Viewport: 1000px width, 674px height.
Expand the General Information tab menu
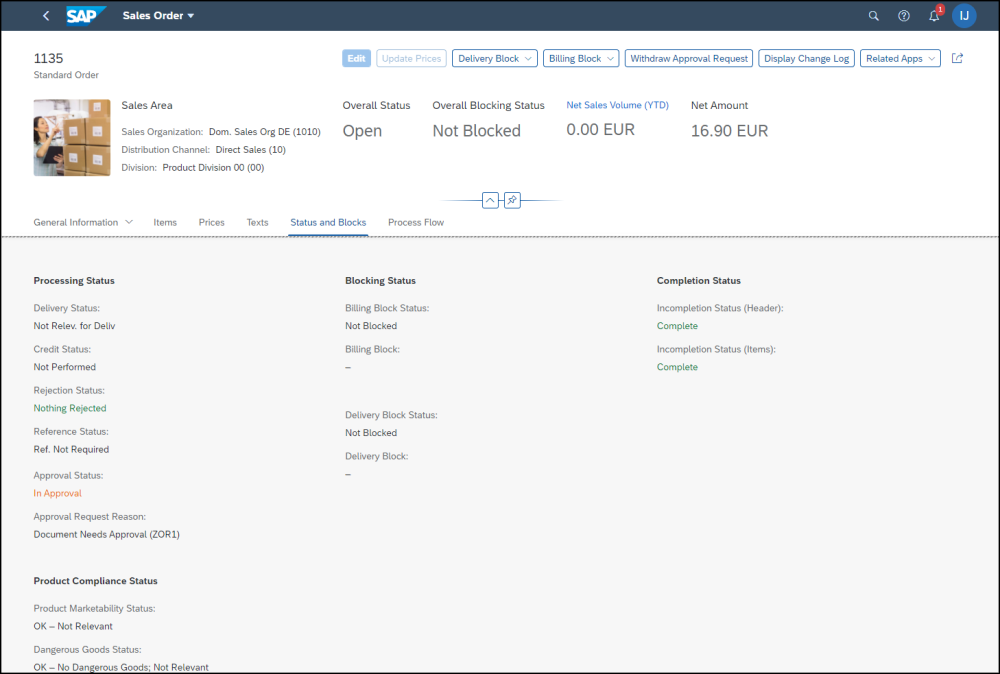pyautogui.click(x=128, y=222)
